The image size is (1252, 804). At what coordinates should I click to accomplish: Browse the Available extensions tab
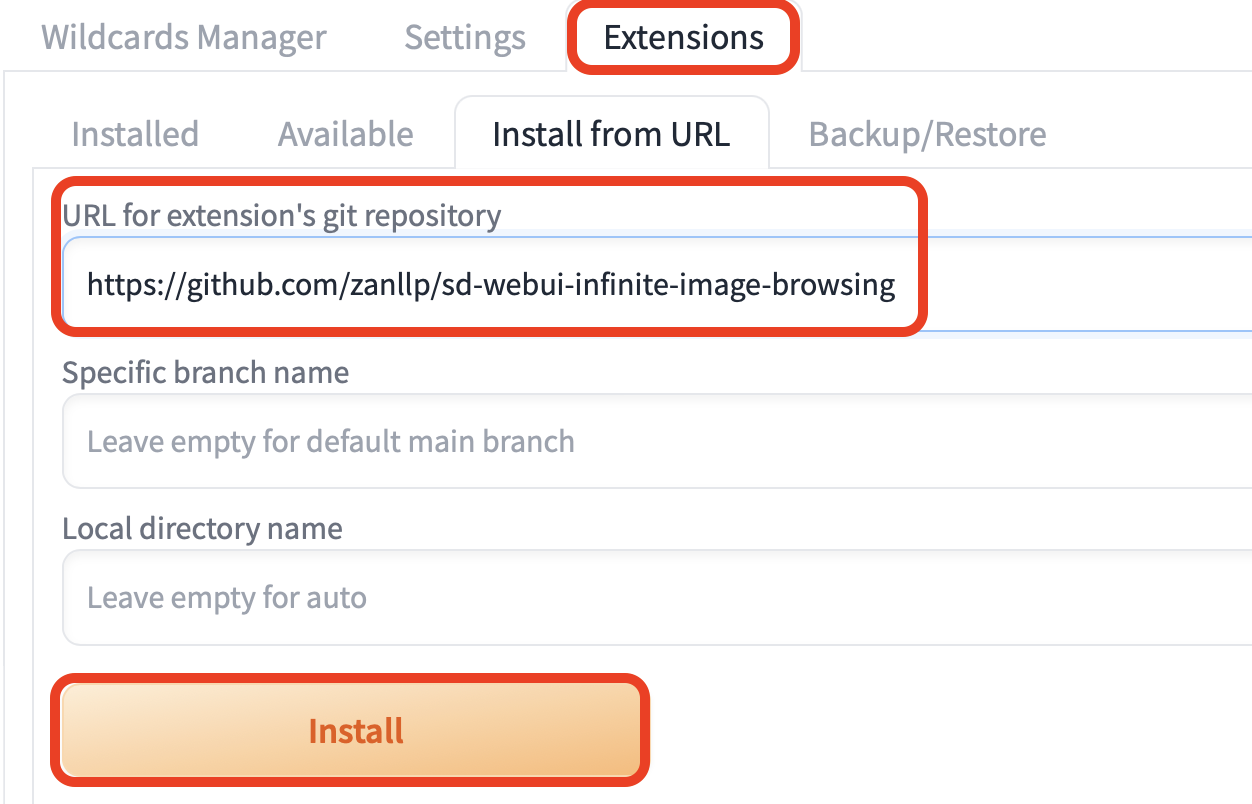point(345,133)
